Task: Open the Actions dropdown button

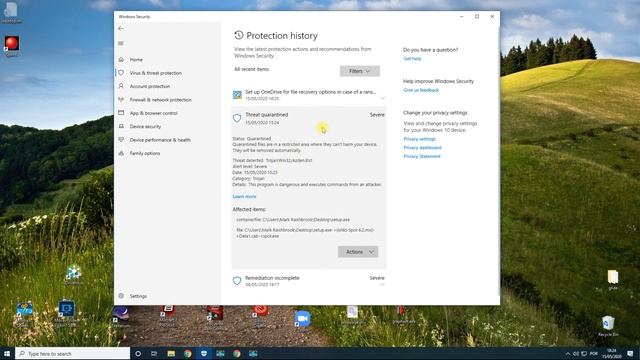Action: pos(358,252)
